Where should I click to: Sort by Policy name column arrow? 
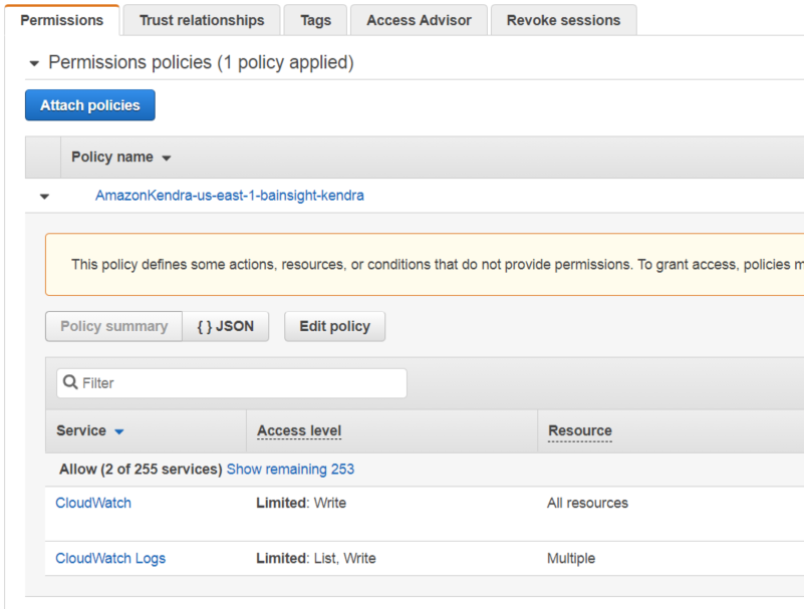pyautogui.click(x=167, y=158)
